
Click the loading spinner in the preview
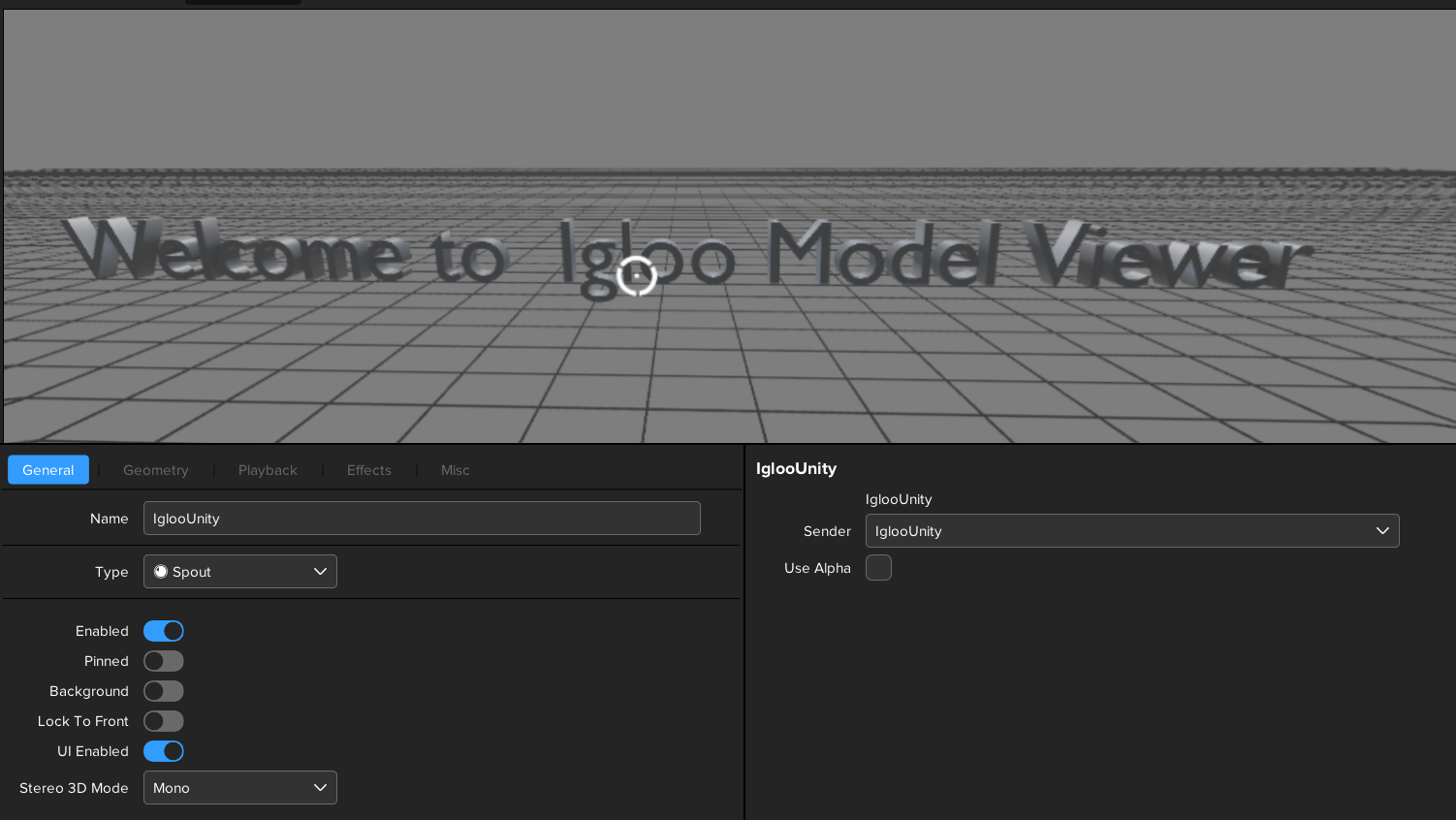(x=637, y=276)
